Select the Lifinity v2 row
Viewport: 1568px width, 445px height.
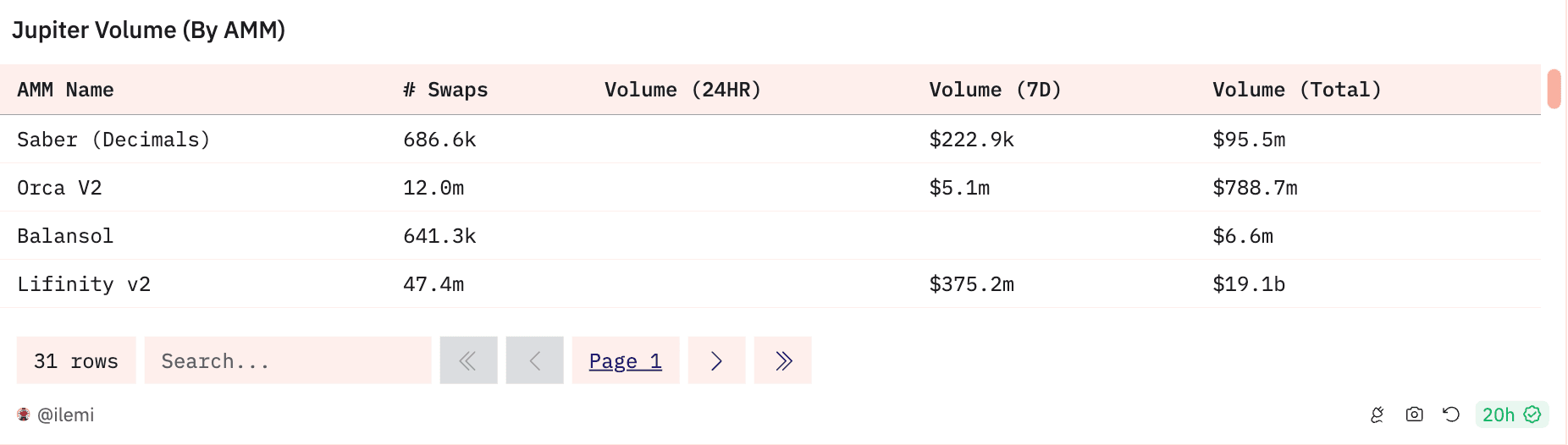pos(770,284)
